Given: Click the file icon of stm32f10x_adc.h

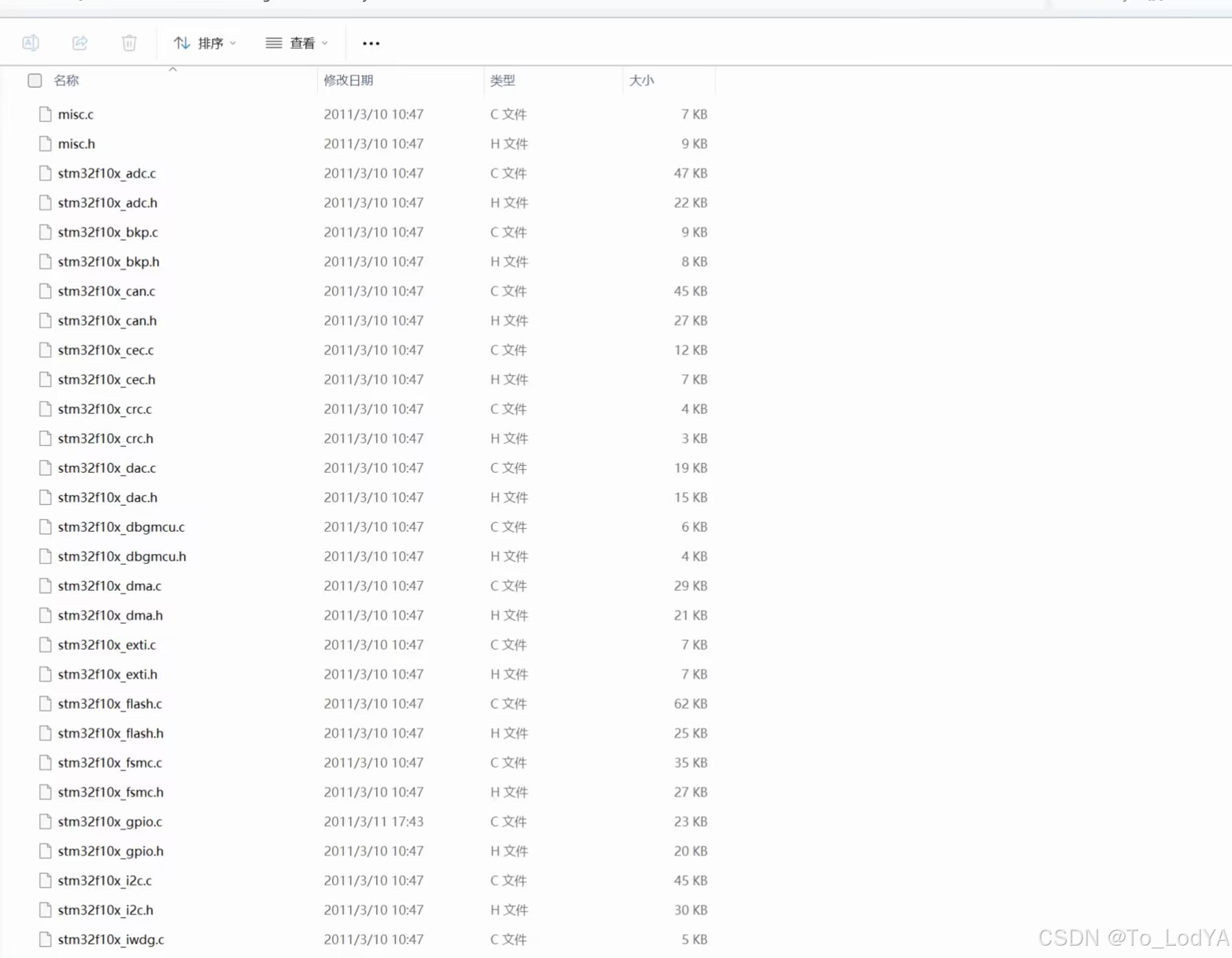Looking at the screenshot, I should click(x=45, y=202).
